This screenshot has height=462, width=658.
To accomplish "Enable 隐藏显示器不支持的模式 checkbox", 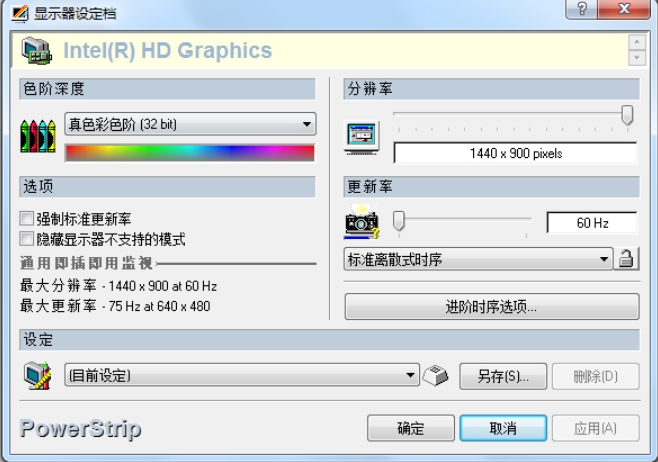I will click(x=26, y=239).
